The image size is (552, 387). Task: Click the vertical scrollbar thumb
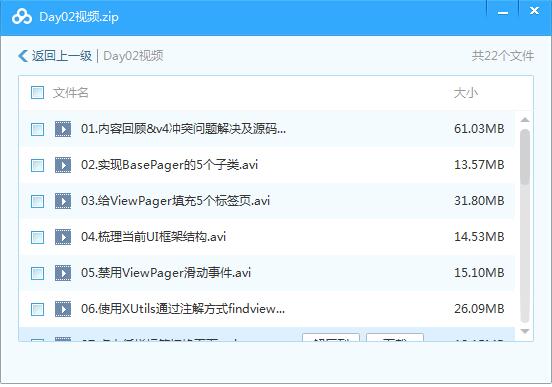pyautogui.click(x=525, y=157)
